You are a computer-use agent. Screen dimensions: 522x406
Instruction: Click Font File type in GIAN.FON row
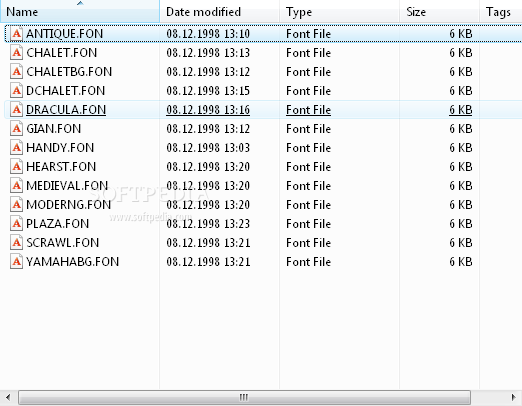click(308, 129)
